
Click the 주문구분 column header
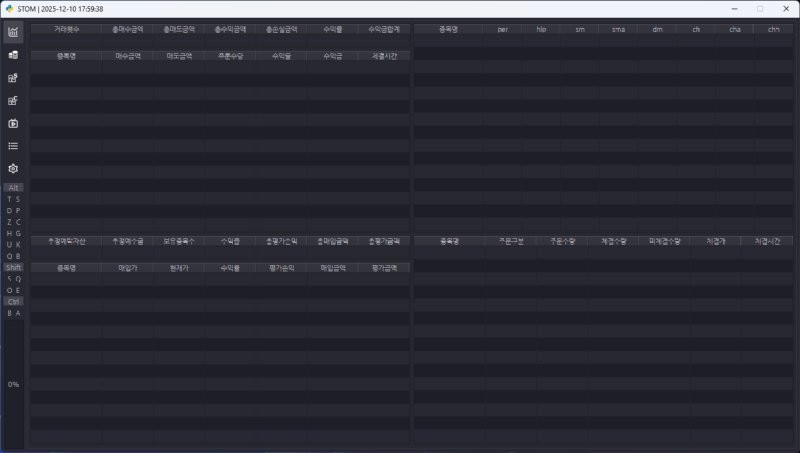point(511,241)
